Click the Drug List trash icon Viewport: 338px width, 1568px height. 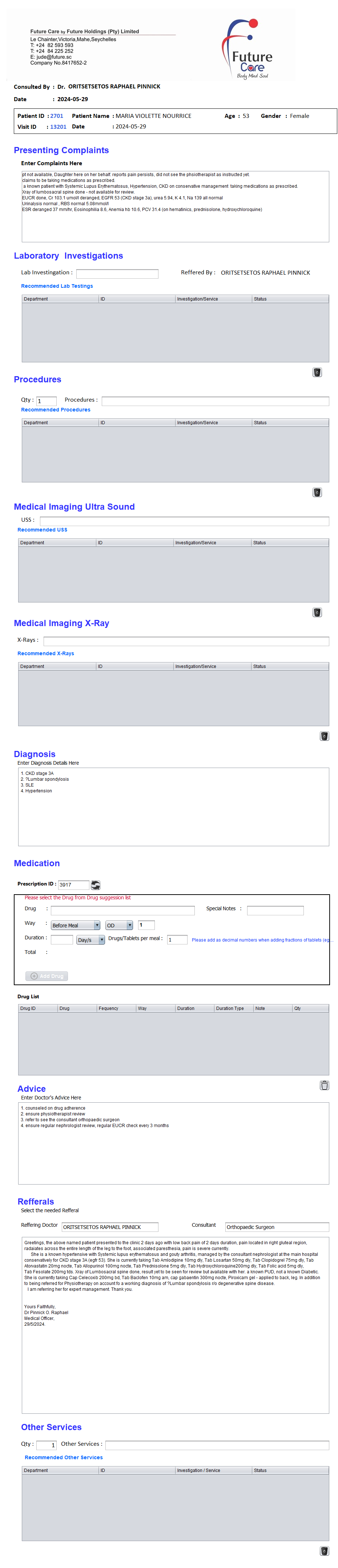click(324, 1085)
